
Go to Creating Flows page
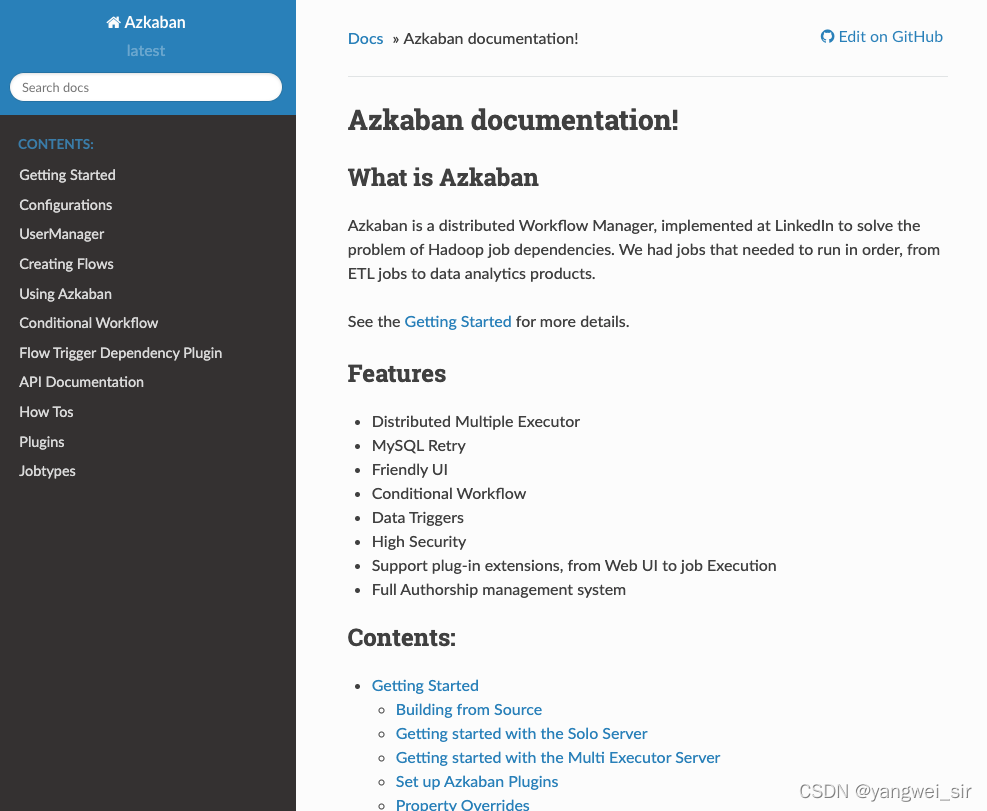[x=66, y=264]
